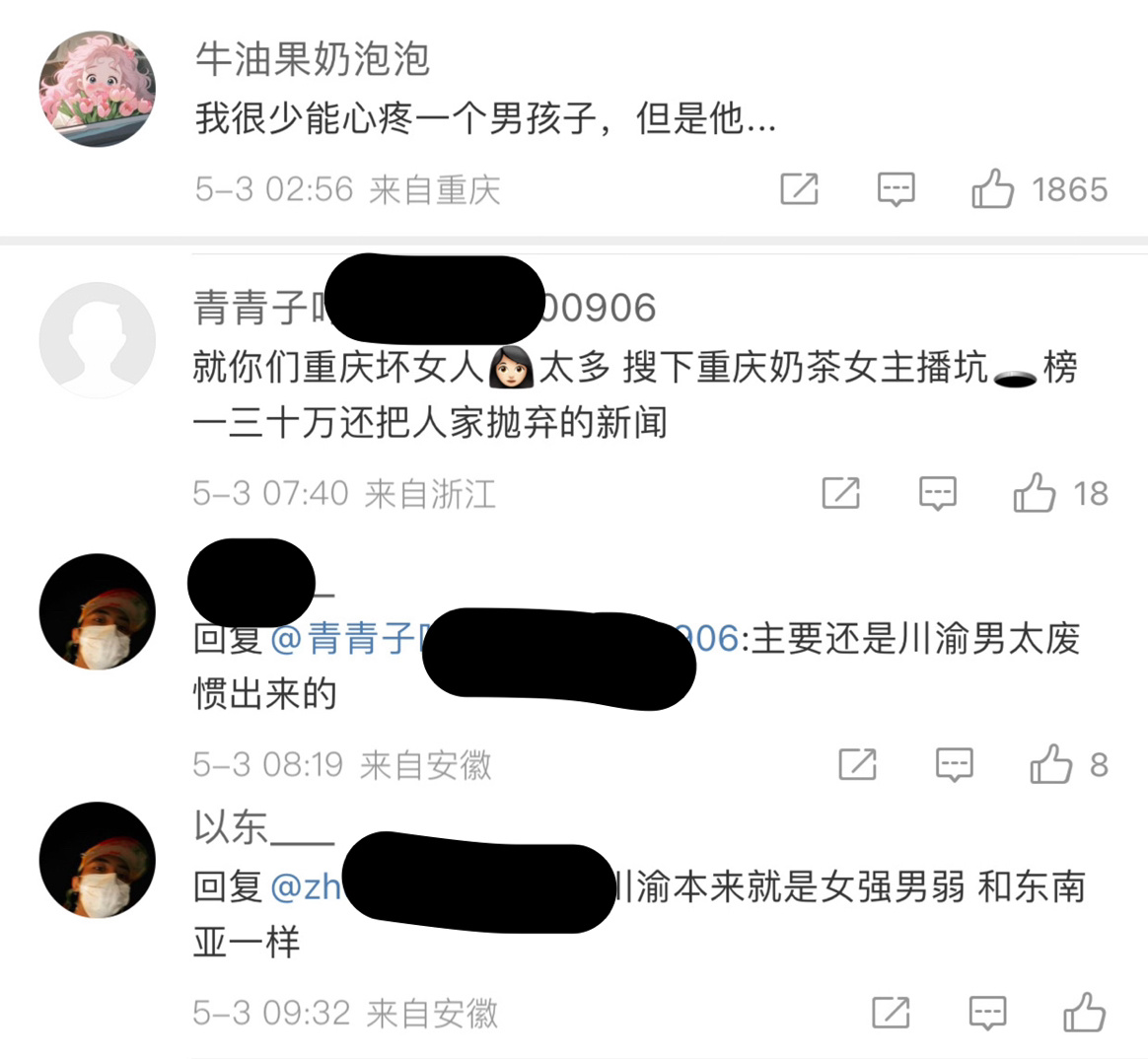Share the 08:19 reply from 安徽
This screenshot has height=1059, width=1148.
[857, 764]
